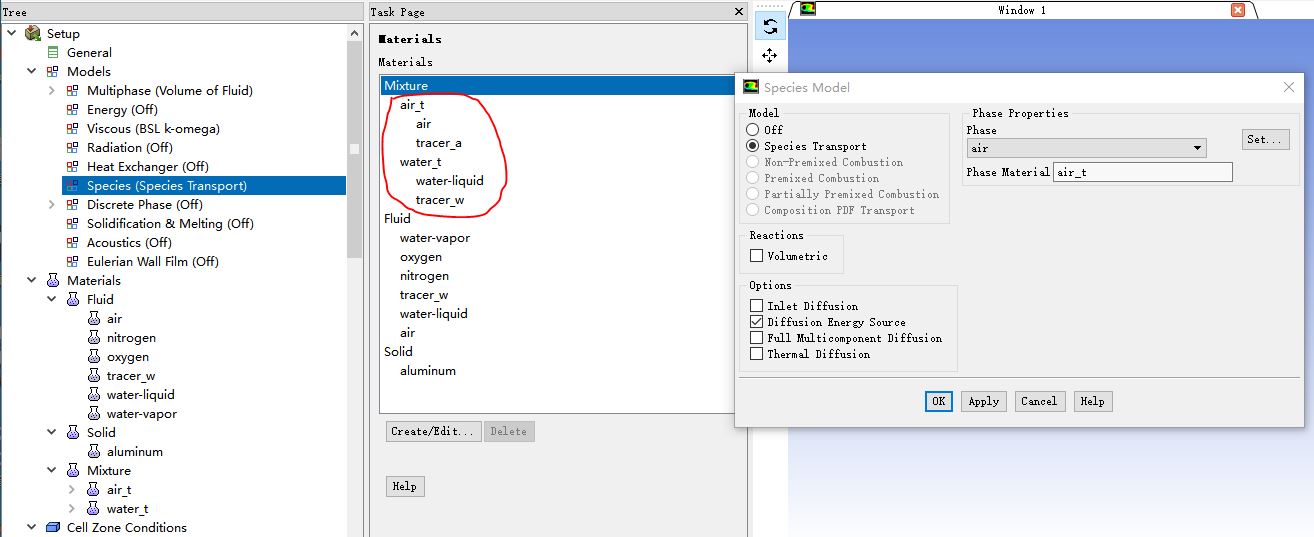
Task: Select water-vapor in Materials list
Action: click(x=435, y=238)
